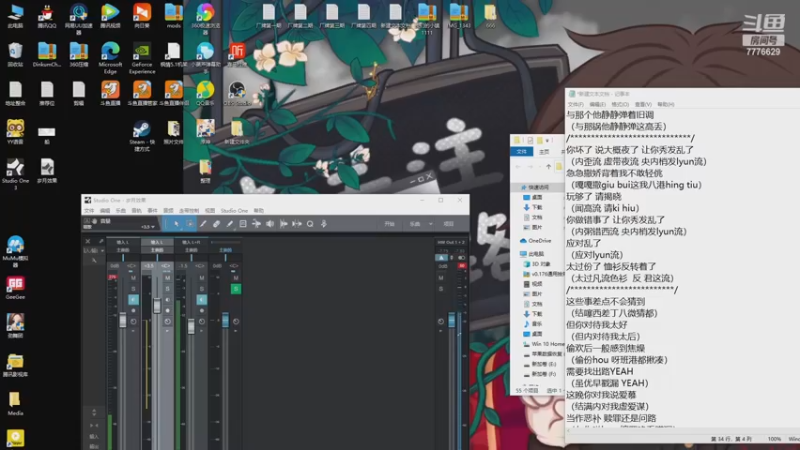Image resolution: width=800 pixels, height=450 pixels.
Task: Toggle blue monitor button on first 输入 L channel
Action: (133, 300)
